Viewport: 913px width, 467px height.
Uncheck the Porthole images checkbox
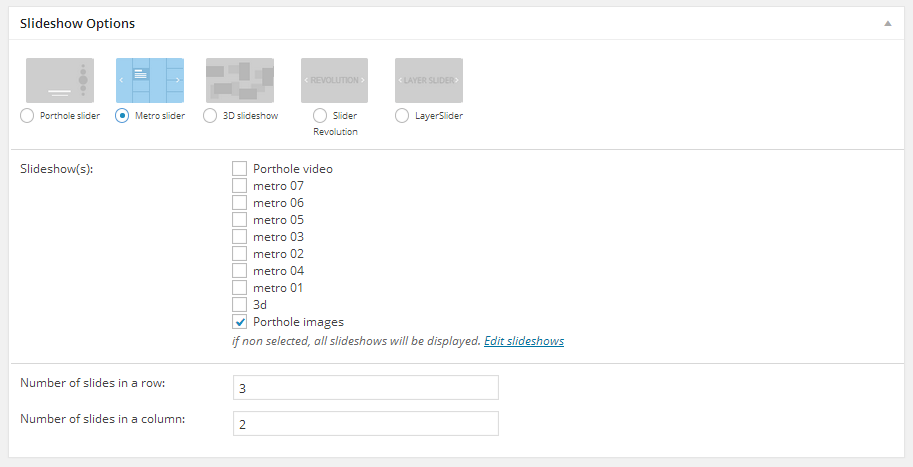240,322
